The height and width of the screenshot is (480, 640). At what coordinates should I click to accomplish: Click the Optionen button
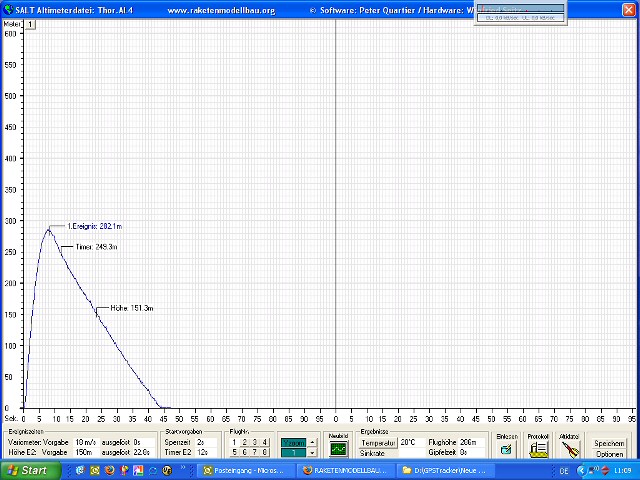(x=609, y=453)
